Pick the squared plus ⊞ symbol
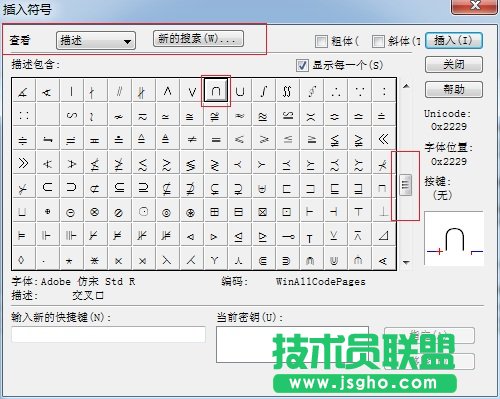Screen dimensions: 500x399 216,211
